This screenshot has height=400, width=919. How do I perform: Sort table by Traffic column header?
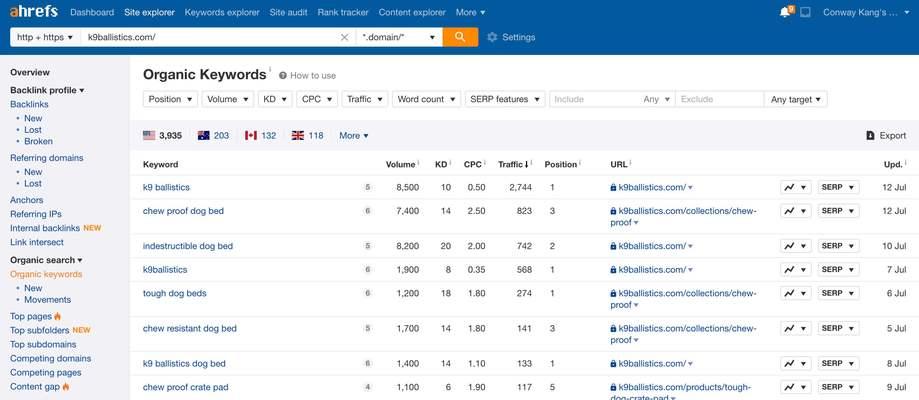(514, 164)
